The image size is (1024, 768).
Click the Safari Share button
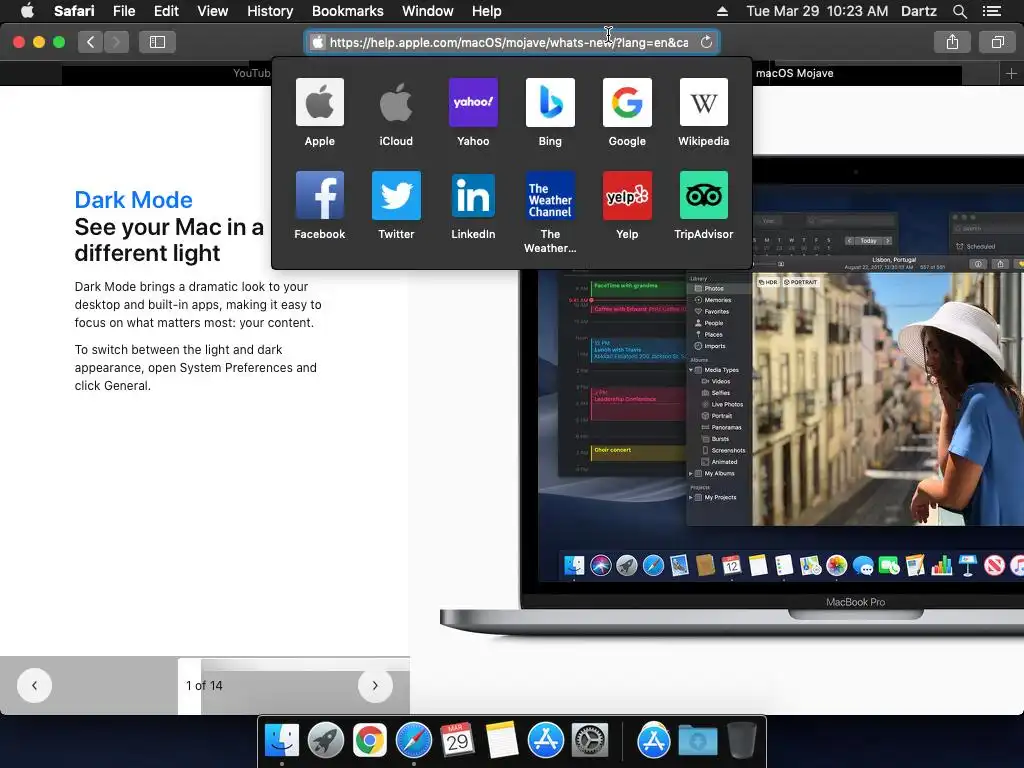[x=952, y=42]
